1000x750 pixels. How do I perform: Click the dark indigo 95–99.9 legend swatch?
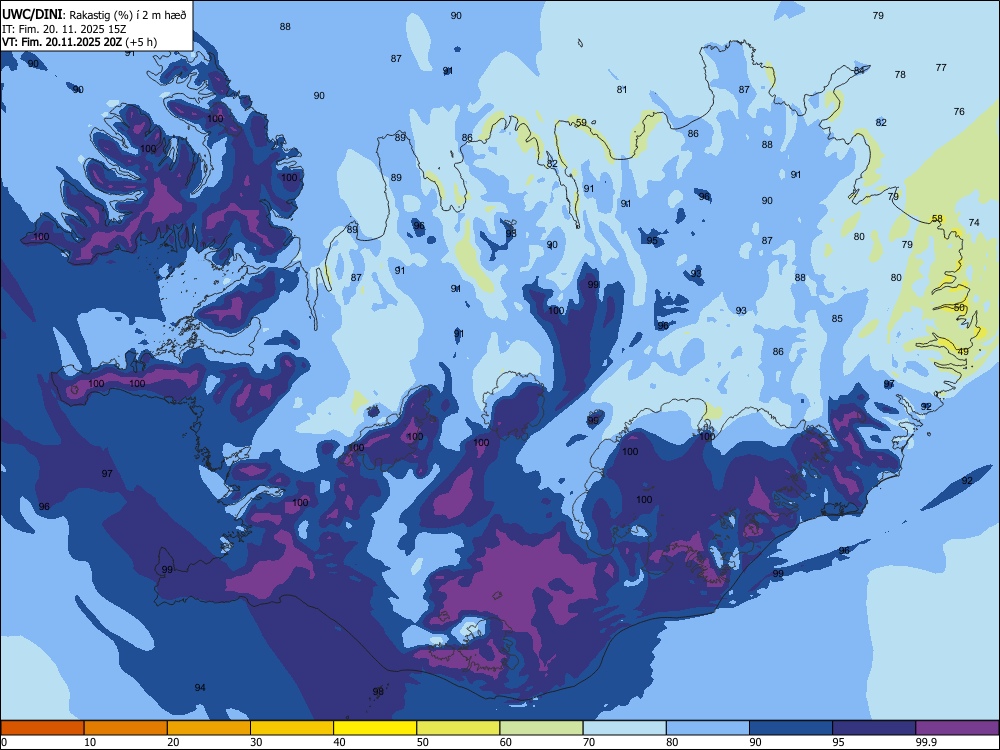tap(874, 728)
